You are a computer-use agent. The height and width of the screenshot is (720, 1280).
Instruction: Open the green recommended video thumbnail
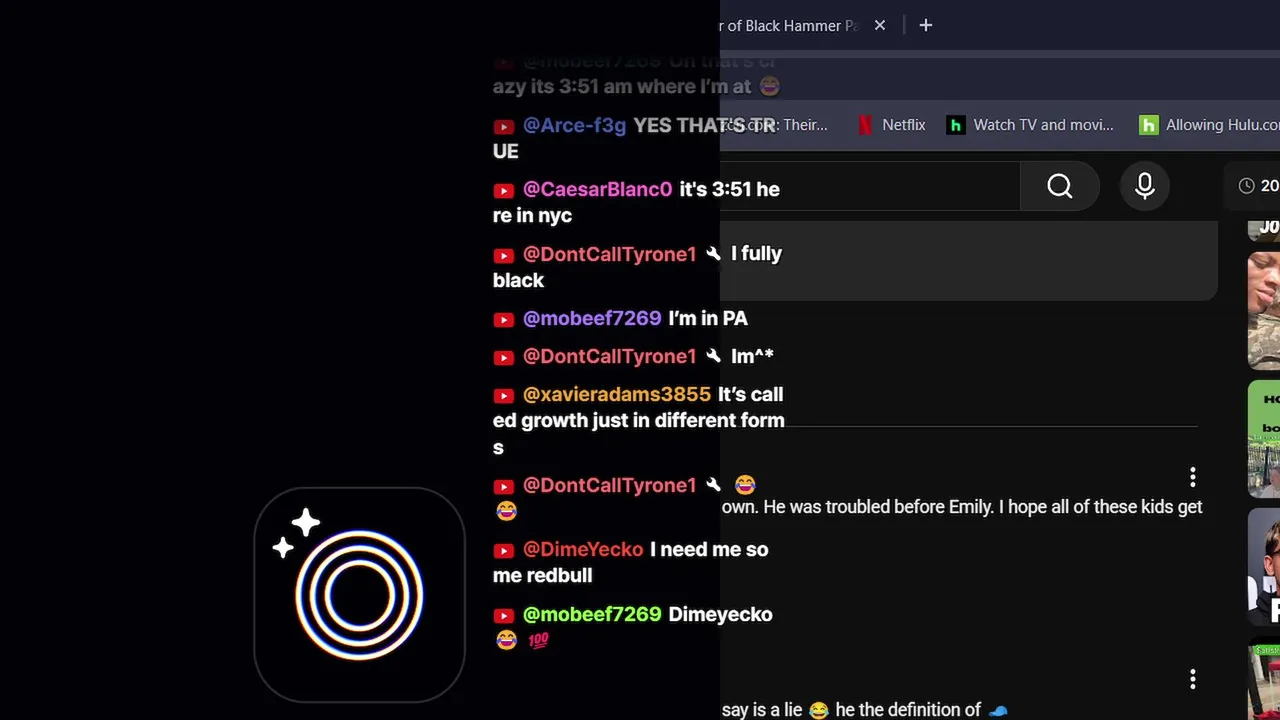coord(1264,438)
